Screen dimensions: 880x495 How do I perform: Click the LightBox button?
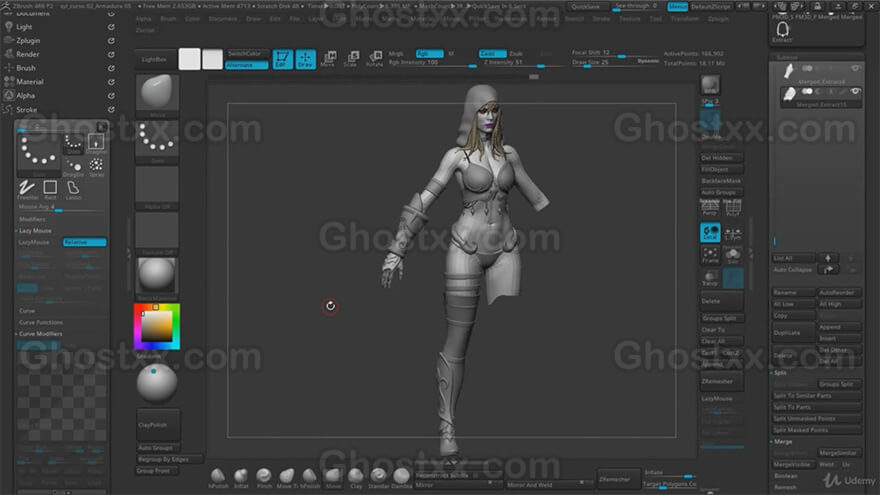pos(154,59)
